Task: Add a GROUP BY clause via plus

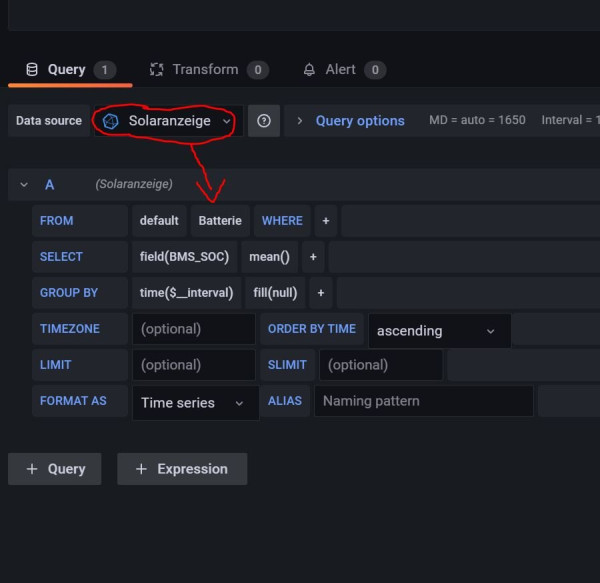Action: (x=321, y=293)
